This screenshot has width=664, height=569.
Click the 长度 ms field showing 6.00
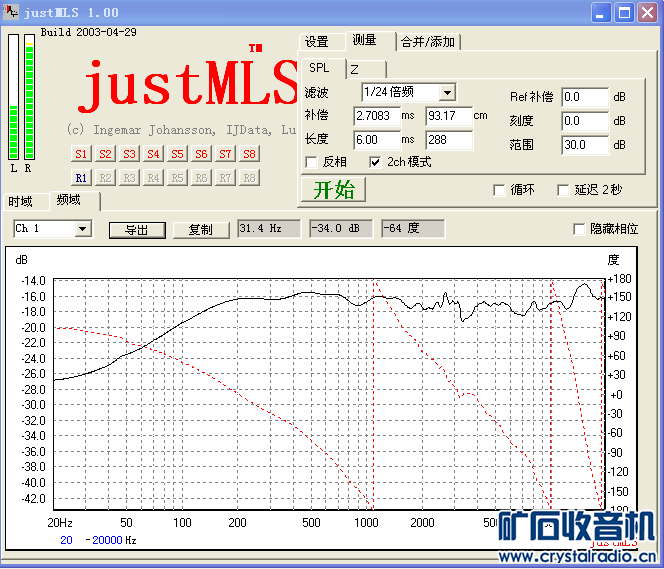[377, 140]
